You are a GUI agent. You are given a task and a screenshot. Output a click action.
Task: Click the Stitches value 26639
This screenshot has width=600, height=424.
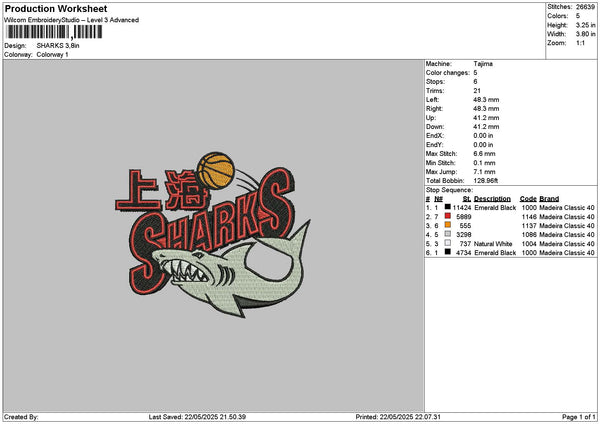coord(585,7)
